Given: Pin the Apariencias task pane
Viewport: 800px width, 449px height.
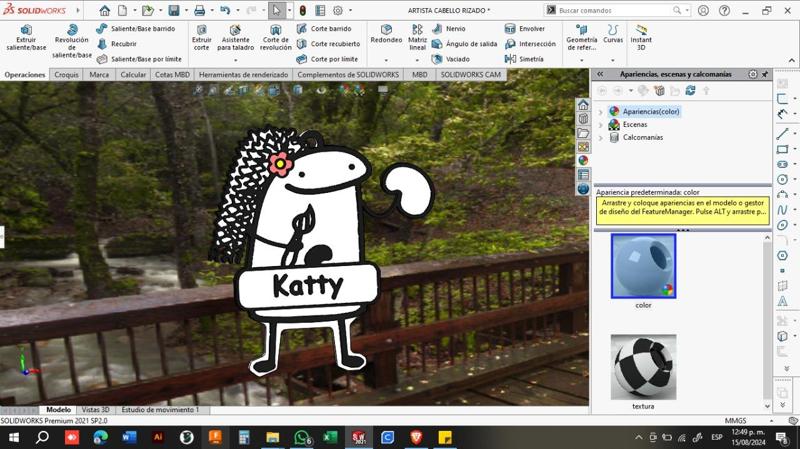Looking at the screenshot, I should coord(765,74).
